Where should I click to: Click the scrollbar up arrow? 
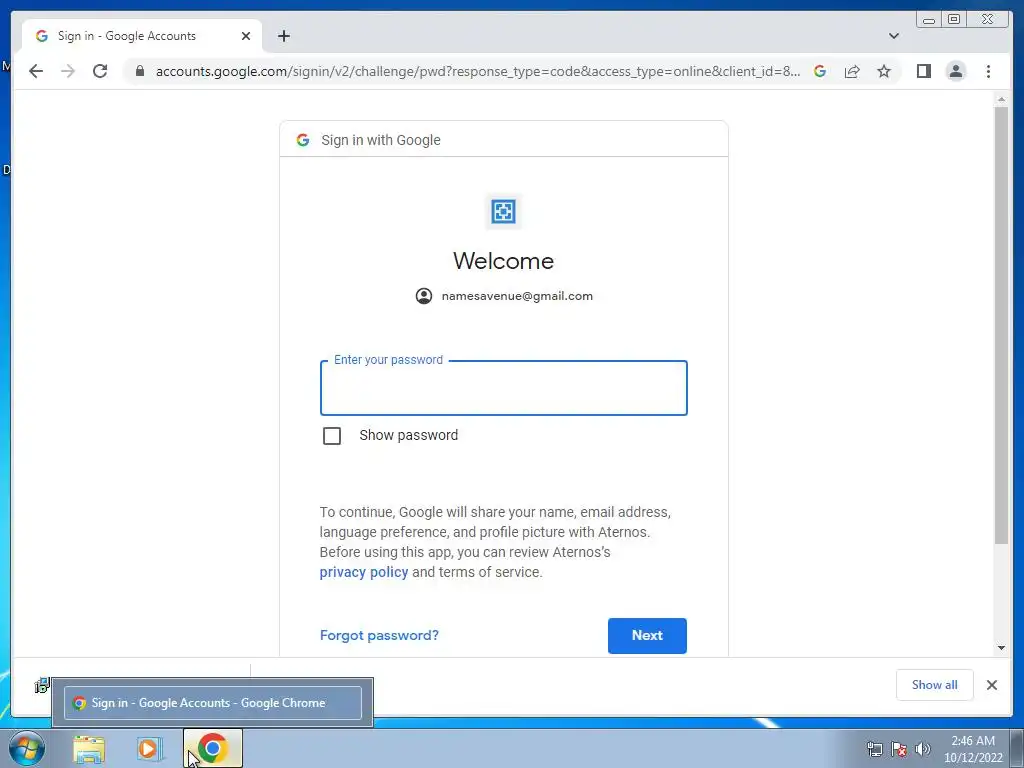(1001, 99)
